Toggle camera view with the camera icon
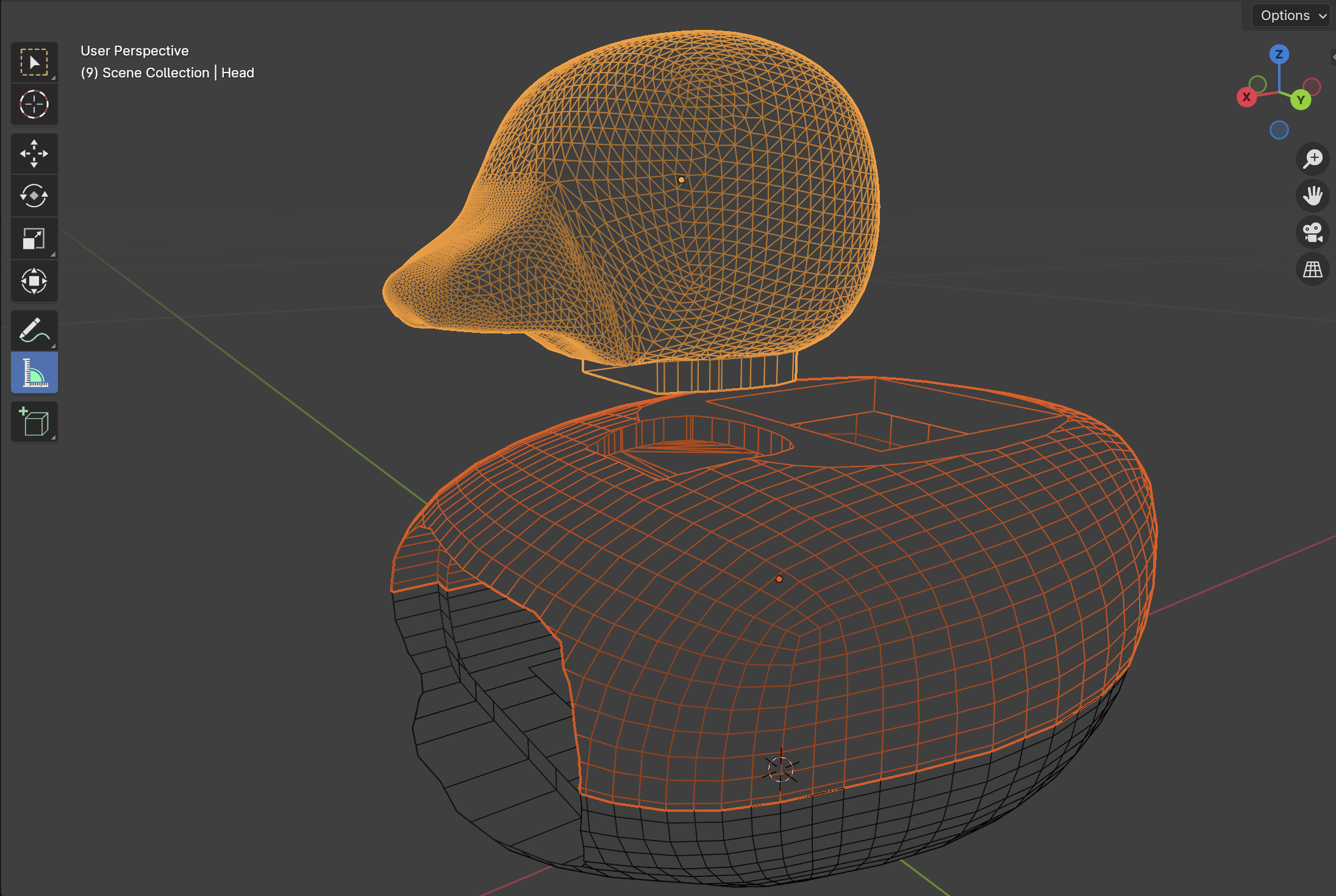Viewport: 1336px width, 896px height. (1313, 232)
